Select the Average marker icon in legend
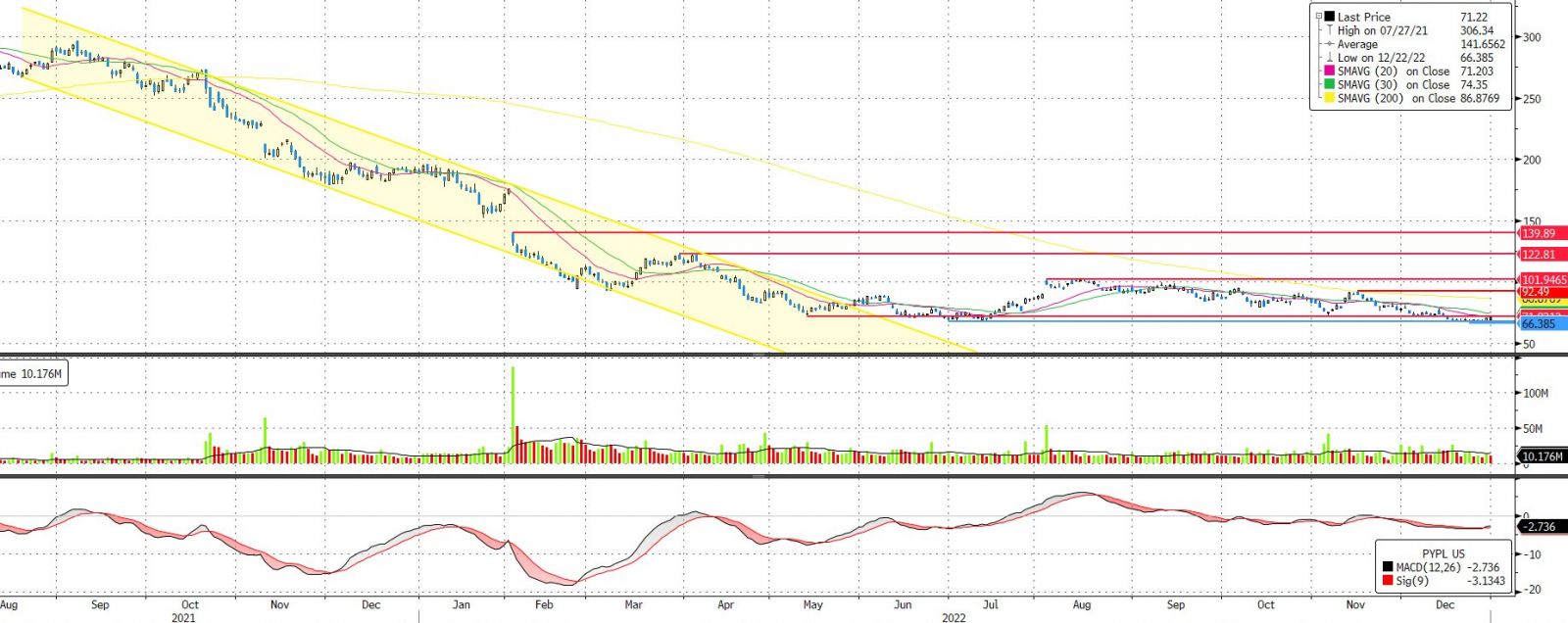 click(1330, 44)
